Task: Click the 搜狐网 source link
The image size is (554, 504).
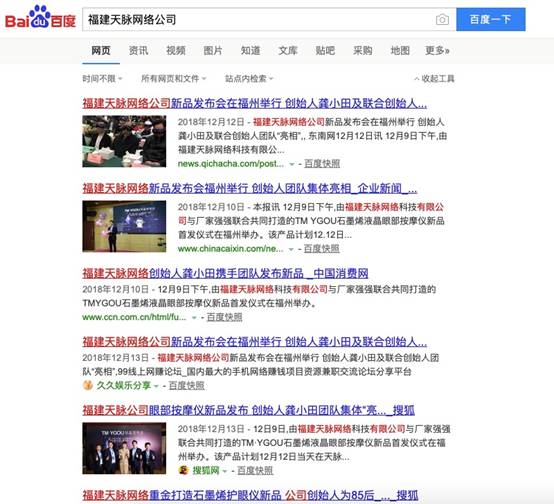Action: pos(206,471)
